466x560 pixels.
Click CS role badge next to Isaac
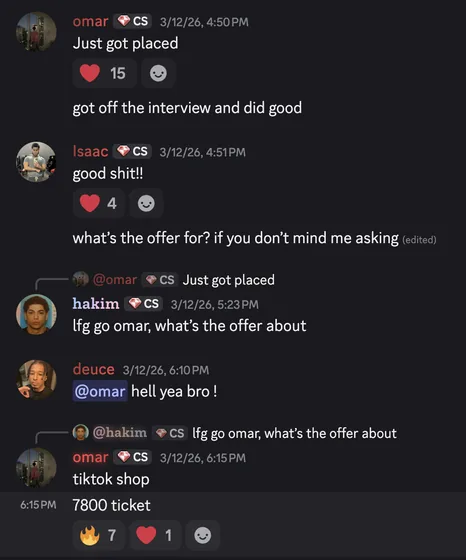click(x=132, y=151)
